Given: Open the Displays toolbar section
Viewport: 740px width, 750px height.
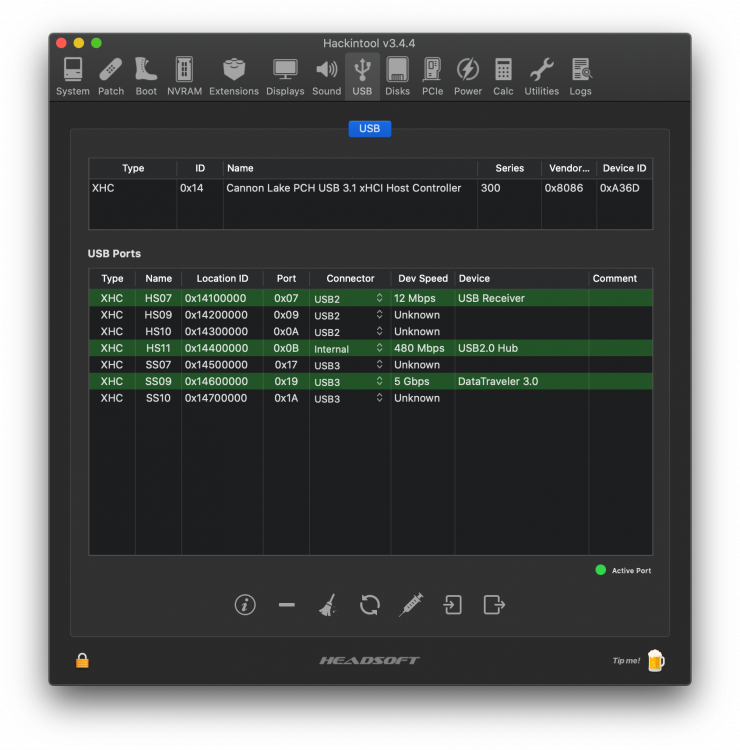Looking at the screenshot, I should [x=285, y=77].
